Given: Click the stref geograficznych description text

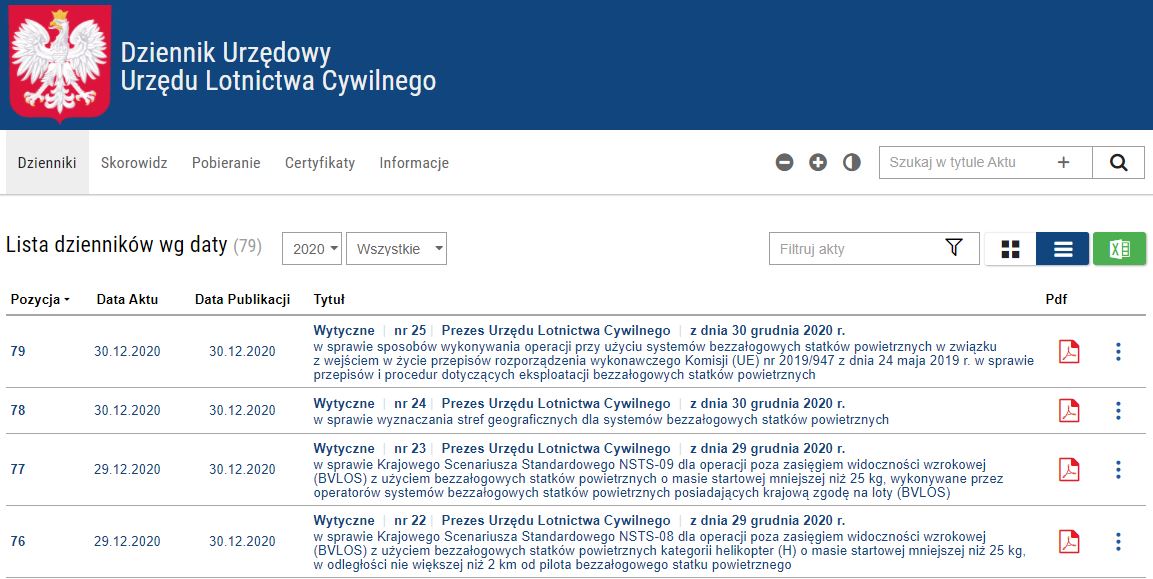Looking at the screenshot, I should [x=601, y=420].
